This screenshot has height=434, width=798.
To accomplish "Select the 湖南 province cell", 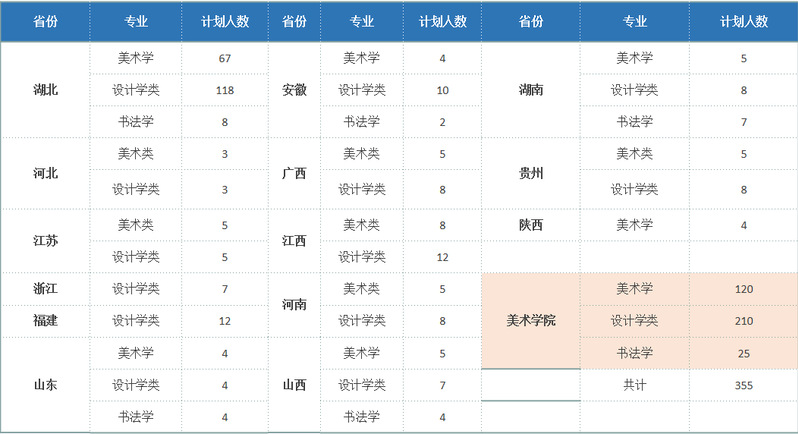I will 531,90.
